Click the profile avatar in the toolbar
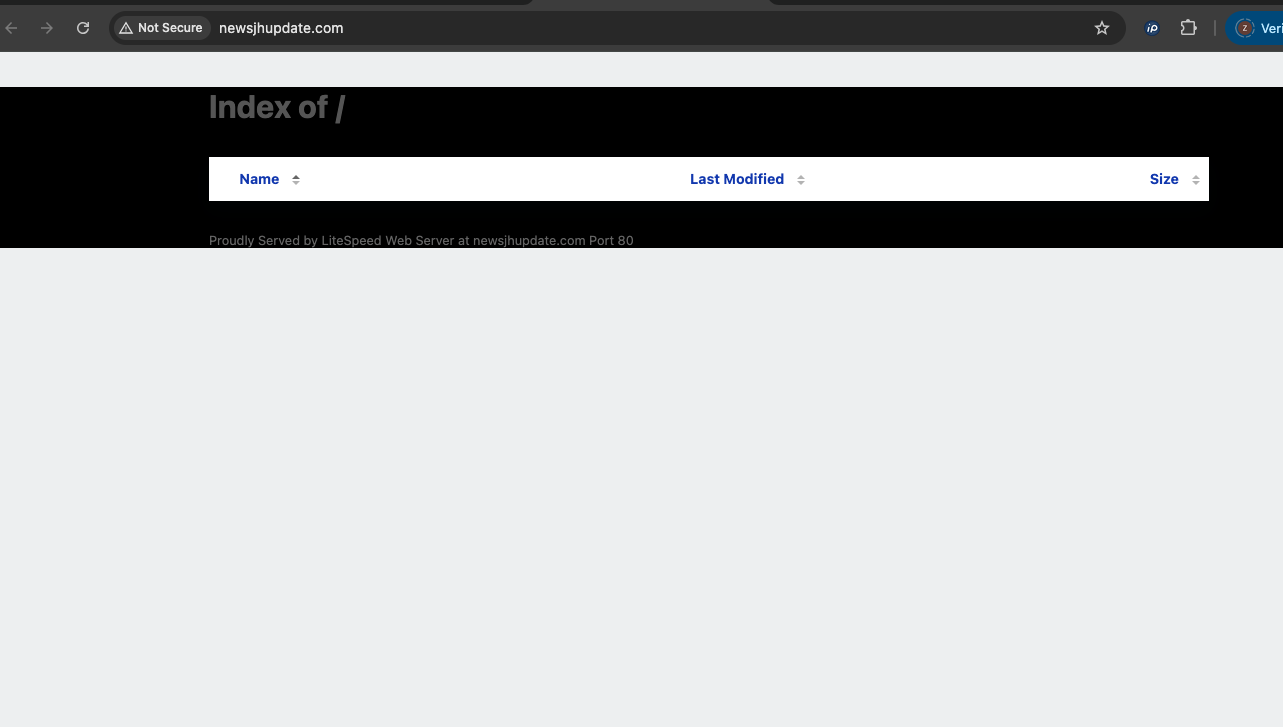This screenshot has width=1283, height=727. (x=1245, y=28)
